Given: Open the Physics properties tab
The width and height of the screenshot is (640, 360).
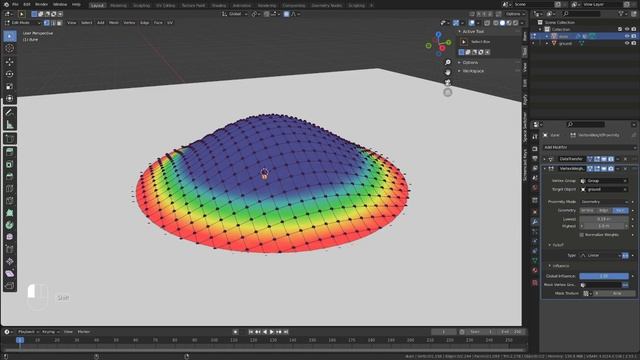Looking at the screenshot, I should point(535,241).
